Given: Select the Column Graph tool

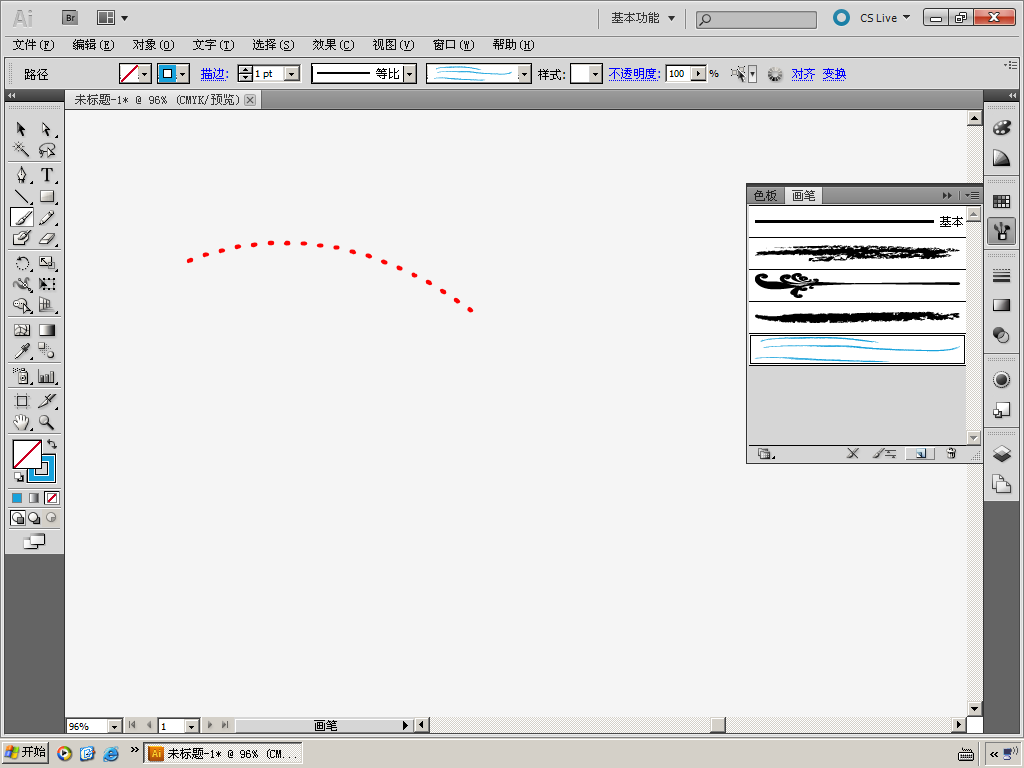Looking at the screenshot, I should [x=46, y=376].
